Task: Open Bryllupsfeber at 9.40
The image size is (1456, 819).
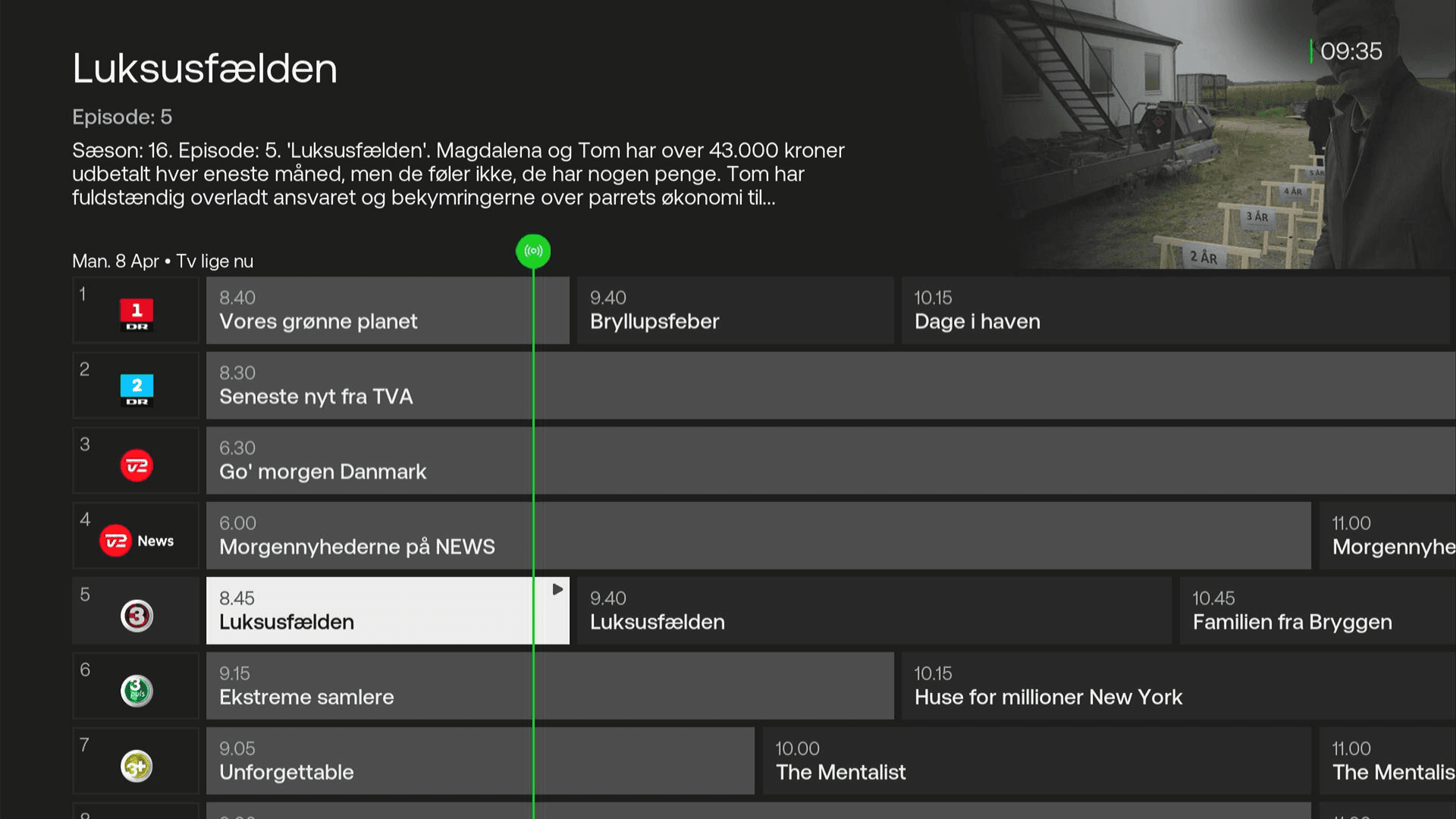Action: (735, 310)
